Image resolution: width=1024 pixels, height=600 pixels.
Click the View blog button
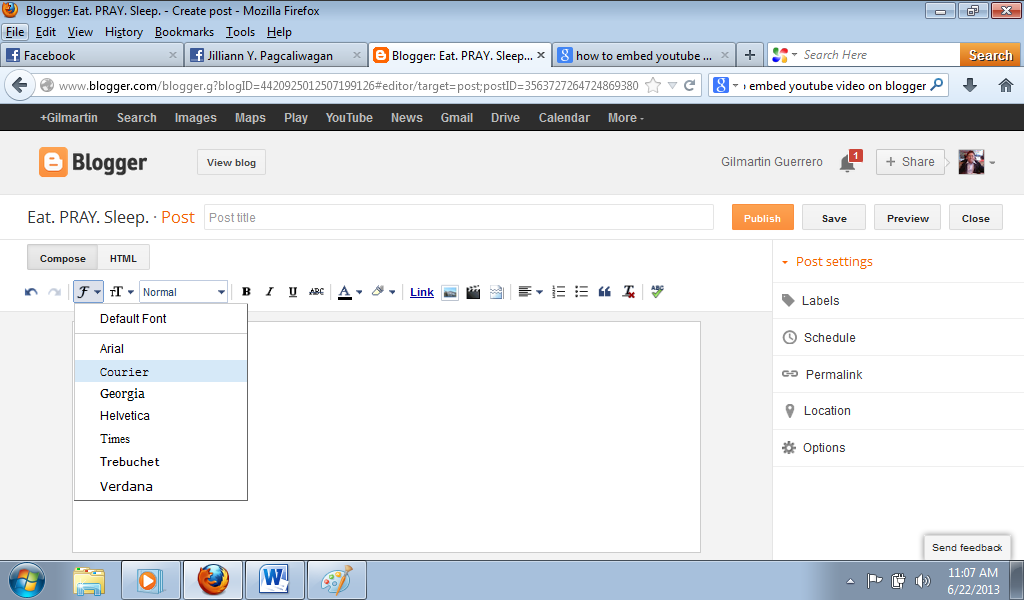coord(231,163)
